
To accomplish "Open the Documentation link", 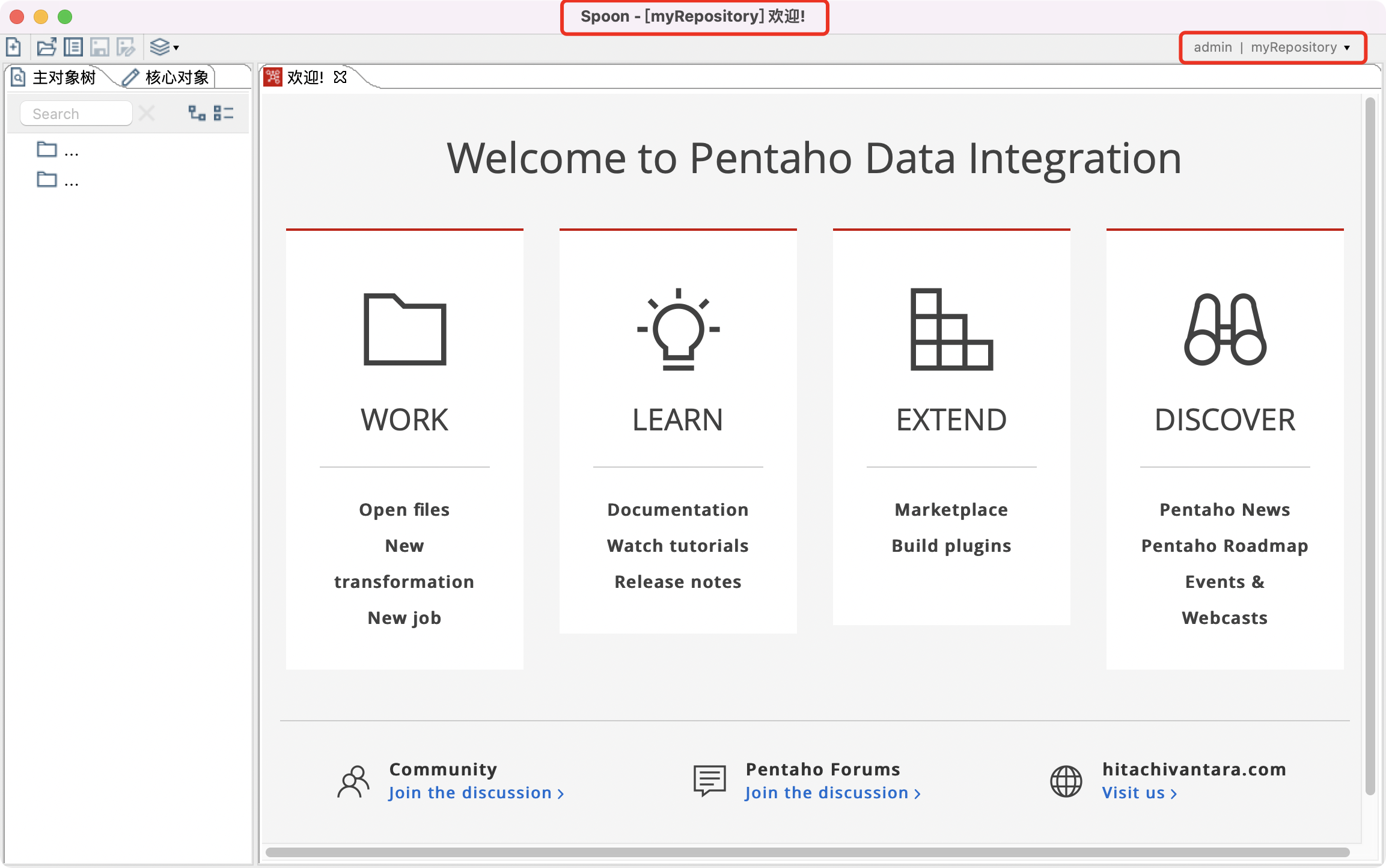I will [678, 510].
